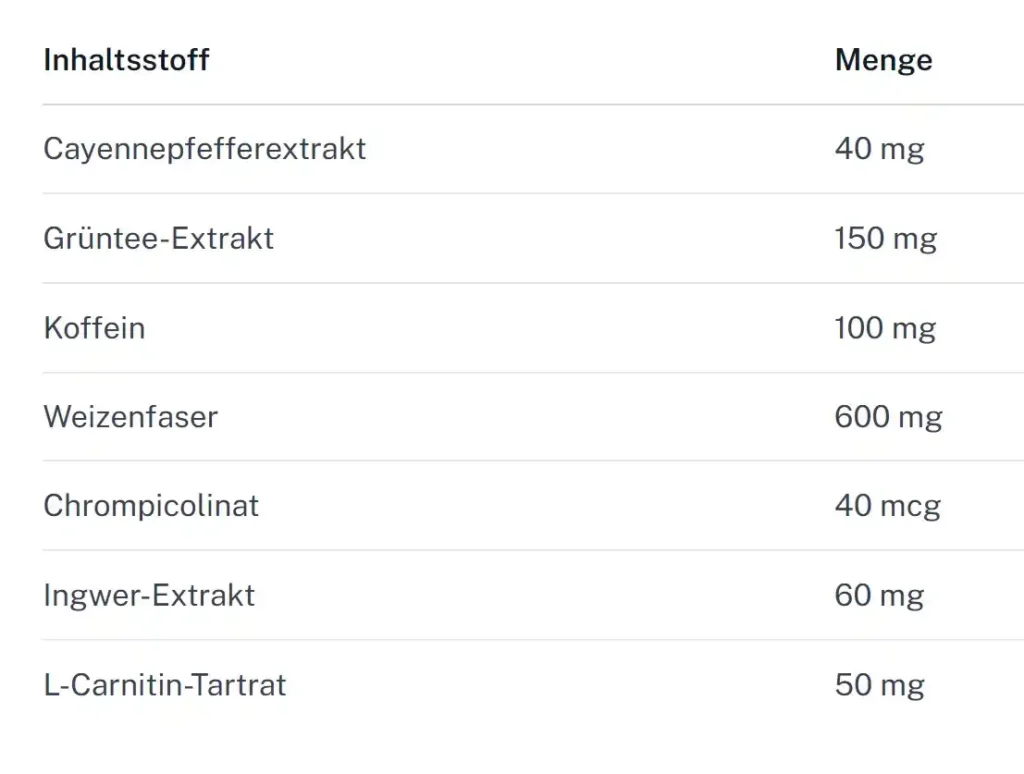Image resolution: width=1024 pixels, height=774 pixels.
Task: Click the number 150 in Grüntee-Extrakt row
Action: pos(859,239)
